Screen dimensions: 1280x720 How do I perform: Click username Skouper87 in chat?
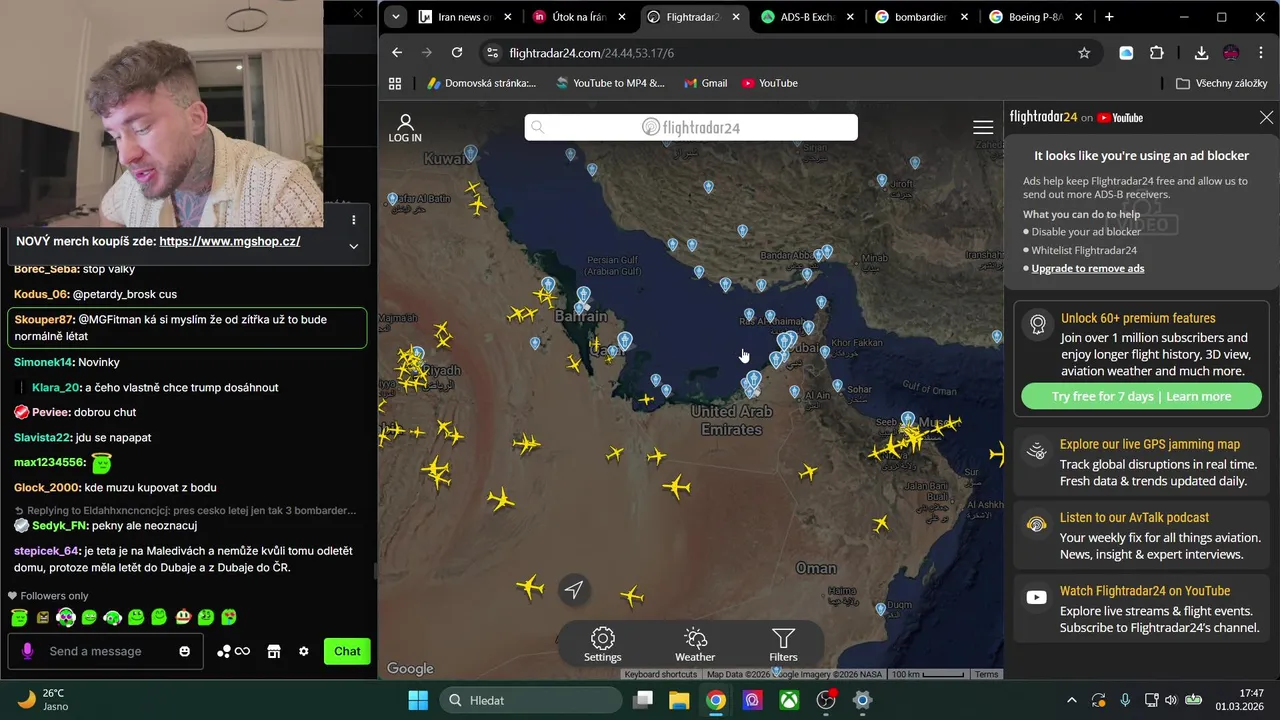[x=44, y=319]
